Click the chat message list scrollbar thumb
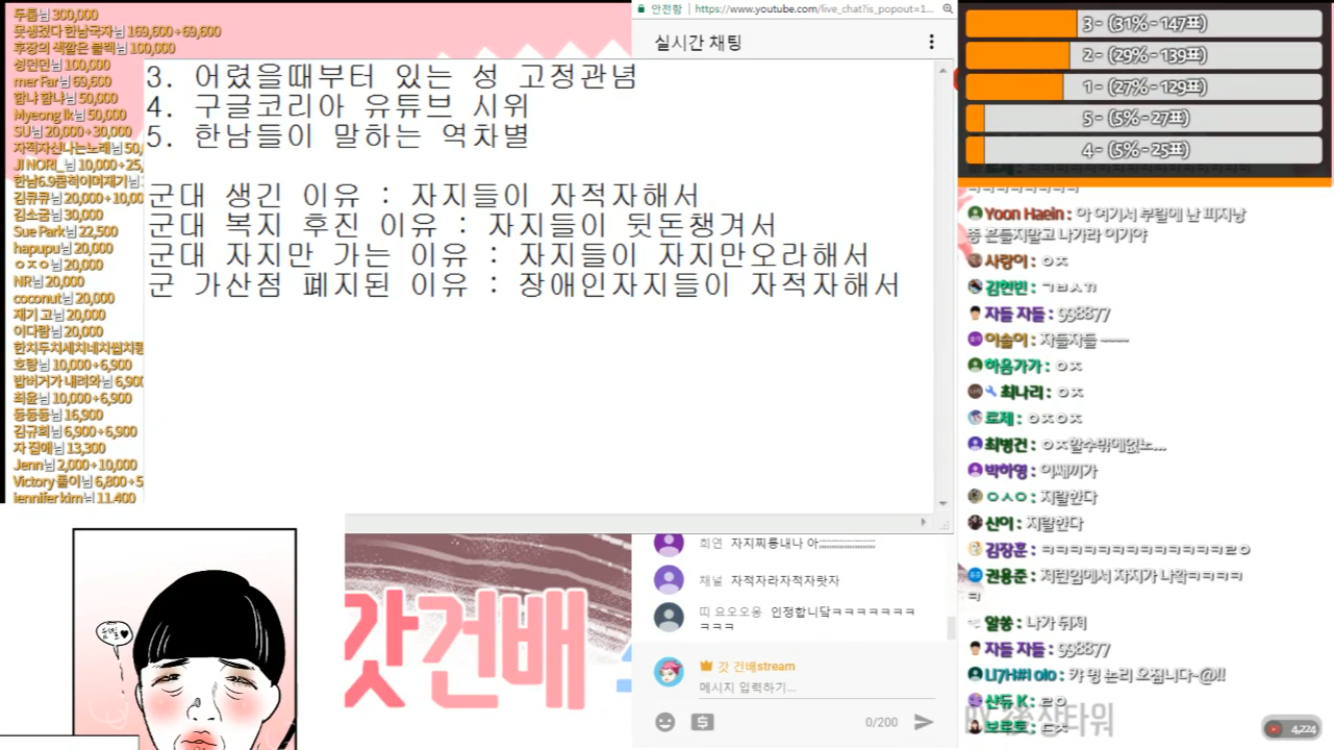The image size is (1334, 750). 951,628
